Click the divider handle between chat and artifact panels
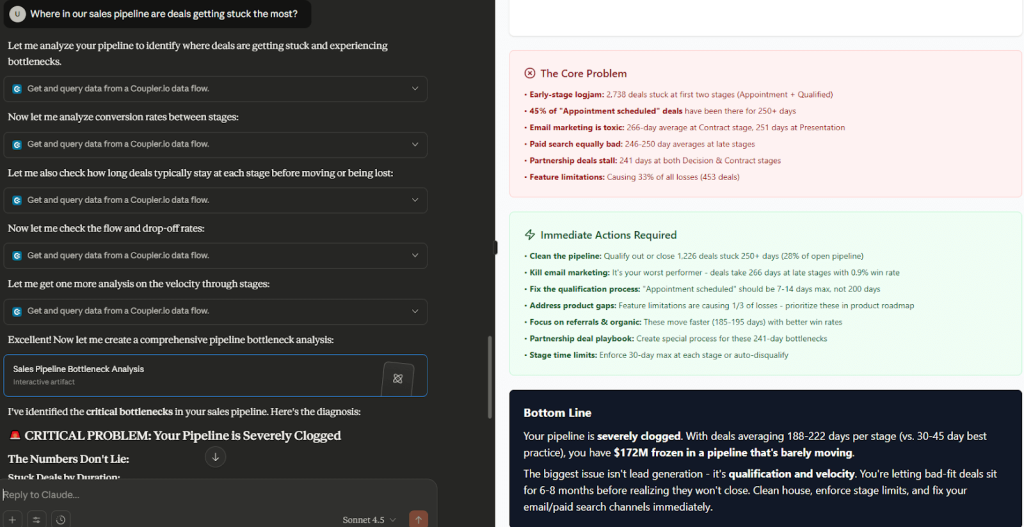This screenshot has height=527, width=1024. pyautogui.click(x=496, y=247)
